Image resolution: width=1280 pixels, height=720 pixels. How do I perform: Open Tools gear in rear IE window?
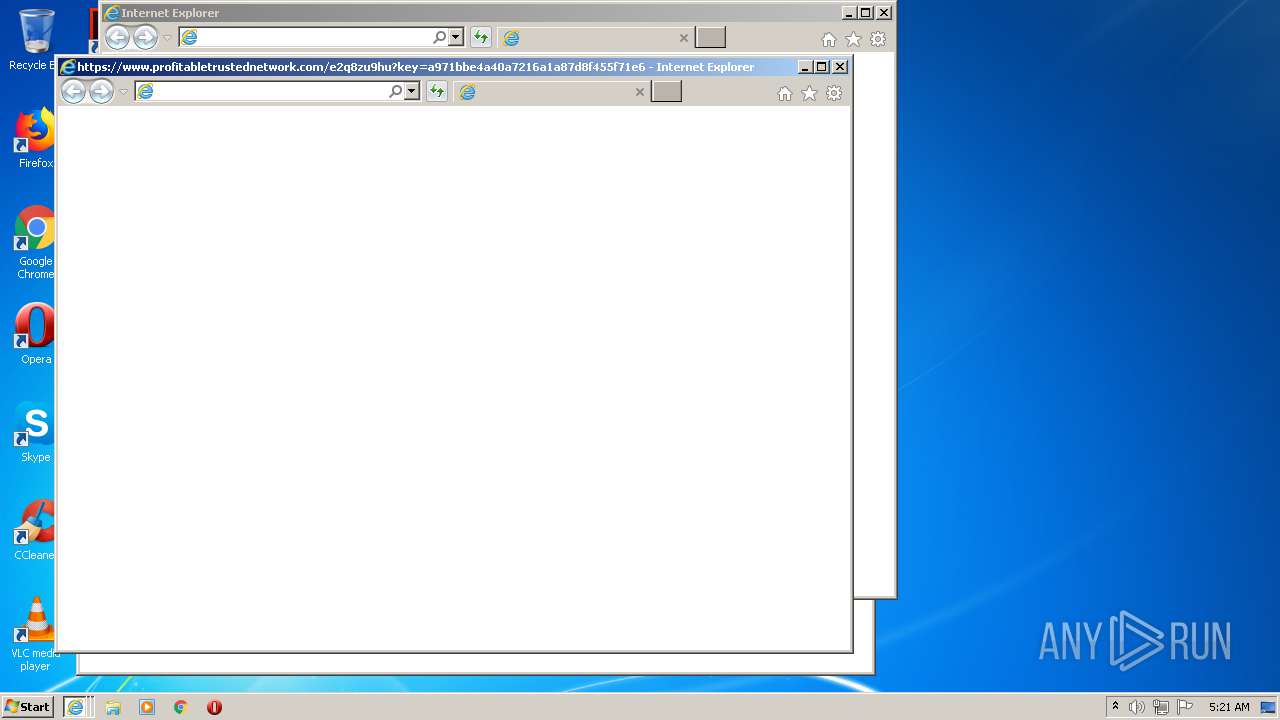tap(878, 39)
